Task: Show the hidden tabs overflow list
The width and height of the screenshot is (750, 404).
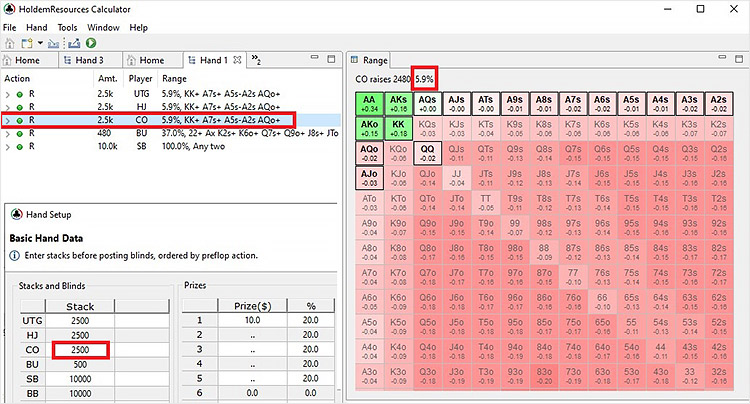Action: (x=256, y=60)
